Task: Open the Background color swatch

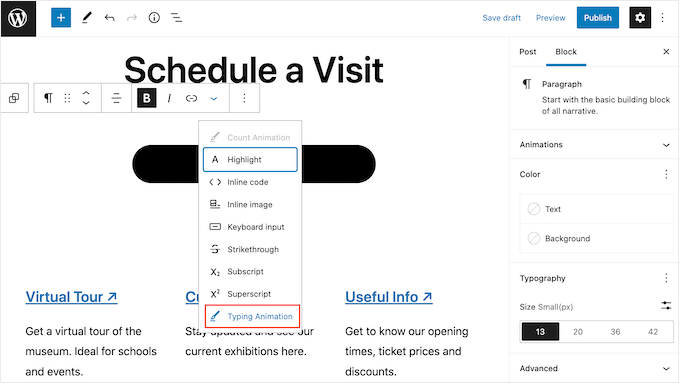Action: 597,238
